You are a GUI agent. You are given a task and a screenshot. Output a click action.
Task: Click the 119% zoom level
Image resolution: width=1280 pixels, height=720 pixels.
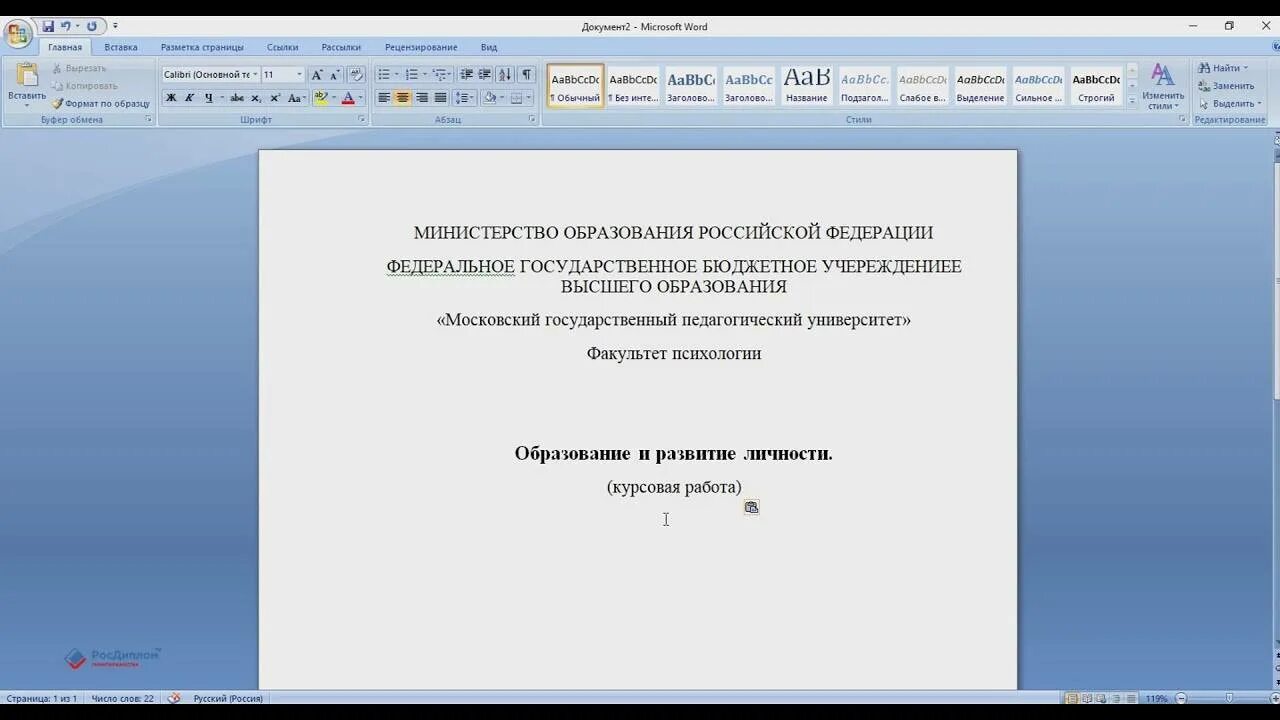pos(1156,698)
